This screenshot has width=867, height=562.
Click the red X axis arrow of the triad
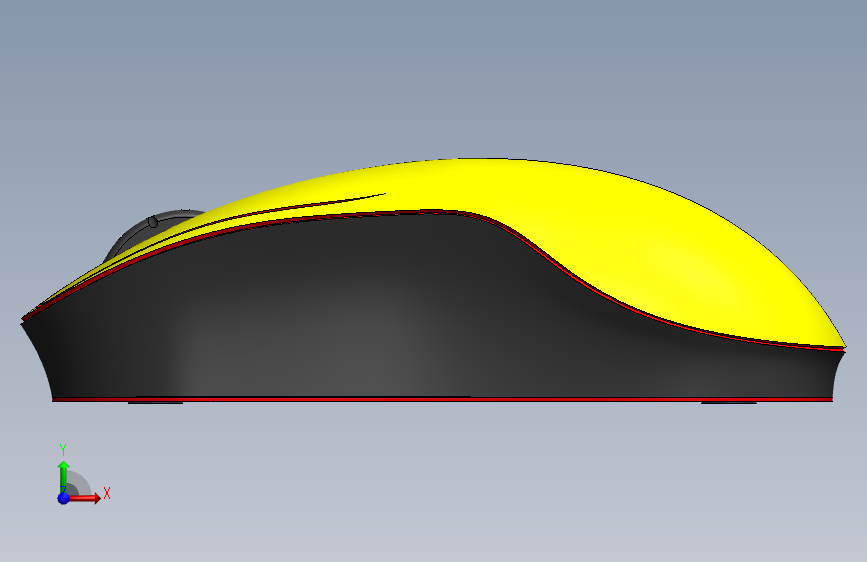point(84,498)
